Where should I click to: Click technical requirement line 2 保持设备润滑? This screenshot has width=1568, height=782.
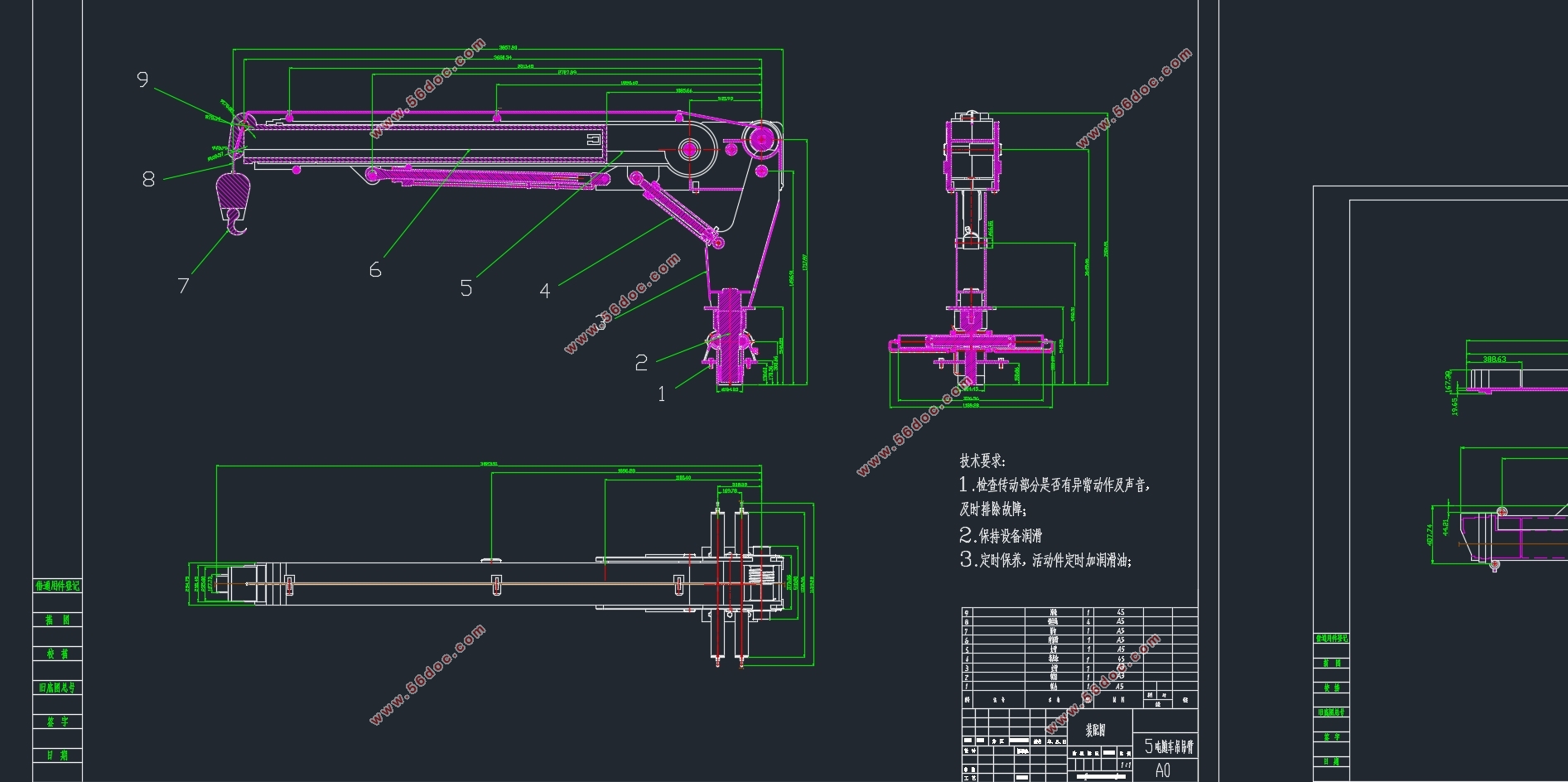click(1001, 535)
